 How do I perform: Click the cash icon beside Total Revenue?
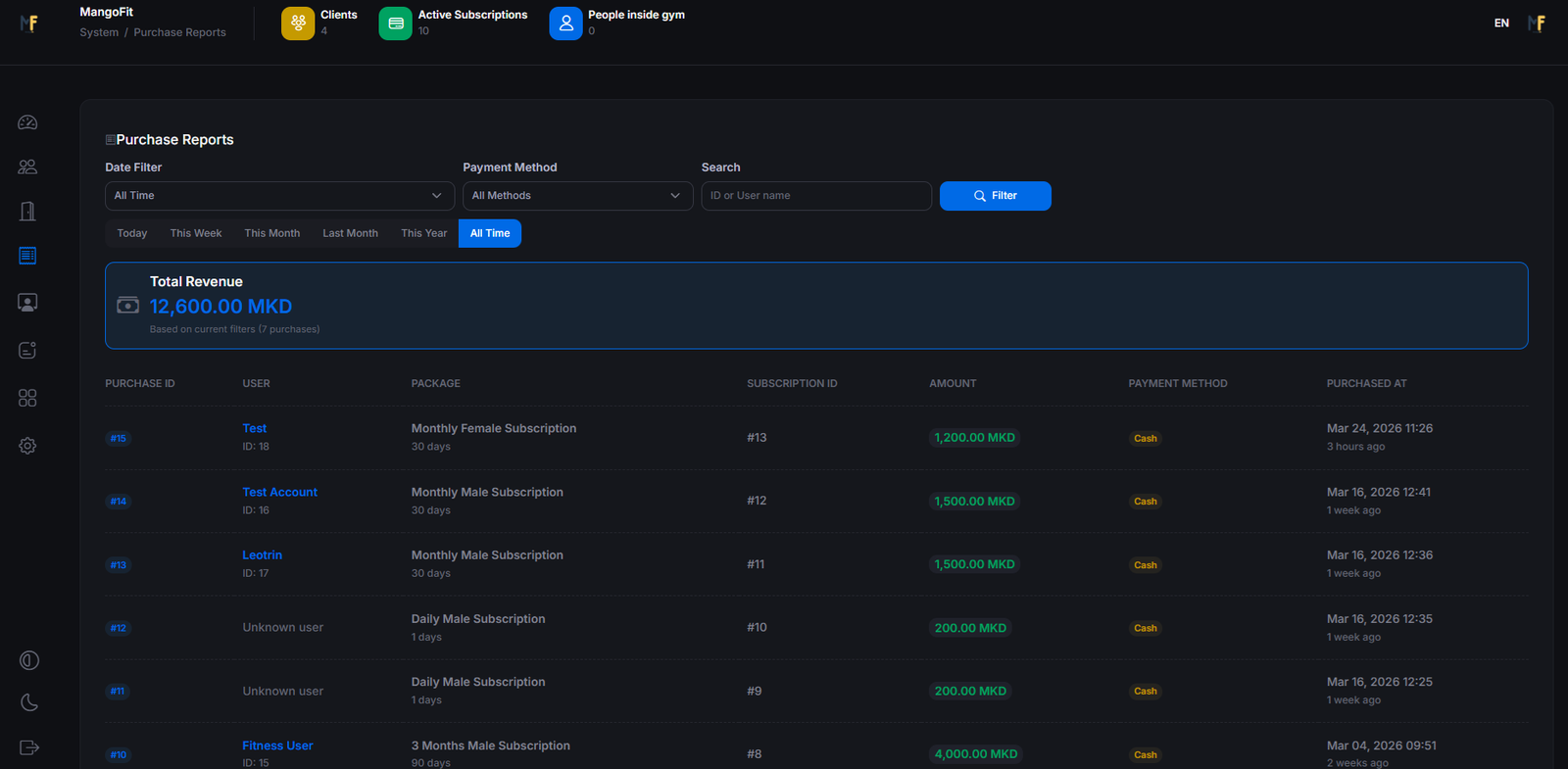coord(127,306)
